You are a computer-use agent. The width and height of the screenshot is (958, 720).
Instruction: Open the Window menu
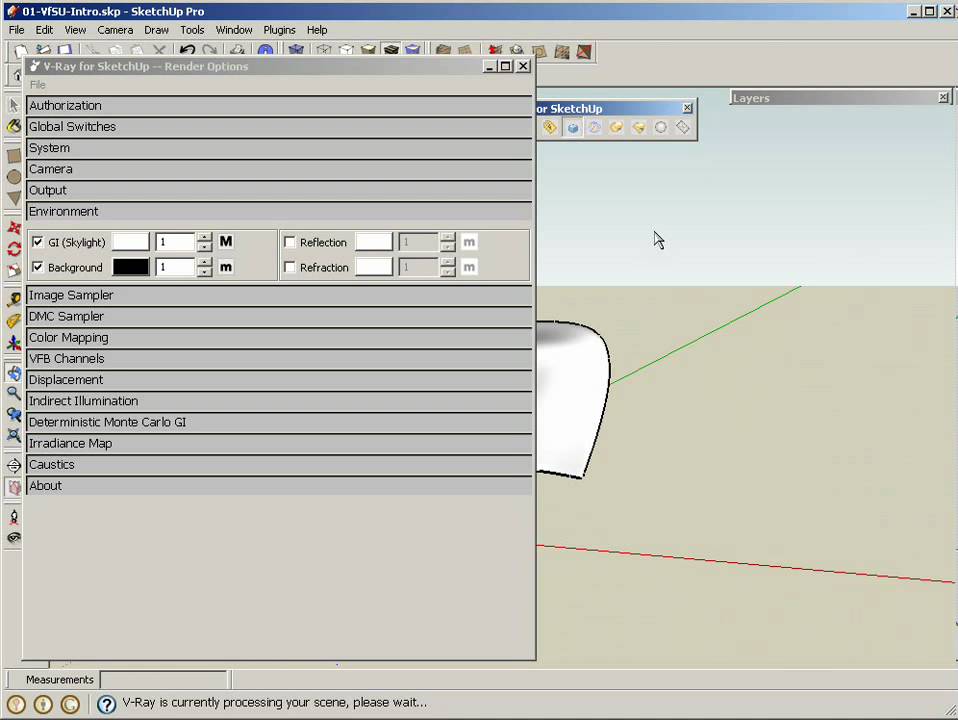tap(234, 30)
